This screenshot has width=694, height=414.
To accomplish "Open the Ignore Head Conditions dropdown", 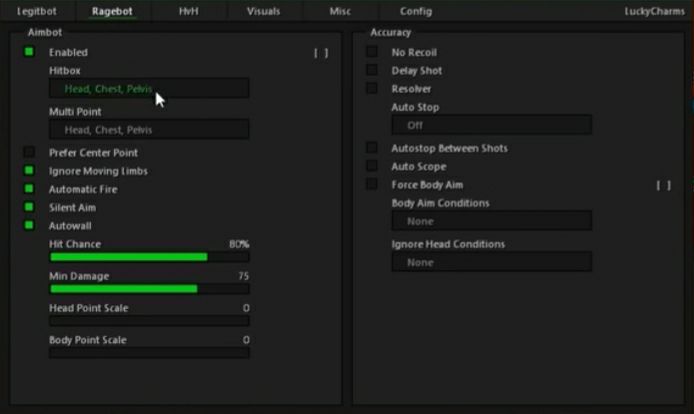I will coord(492,262).
